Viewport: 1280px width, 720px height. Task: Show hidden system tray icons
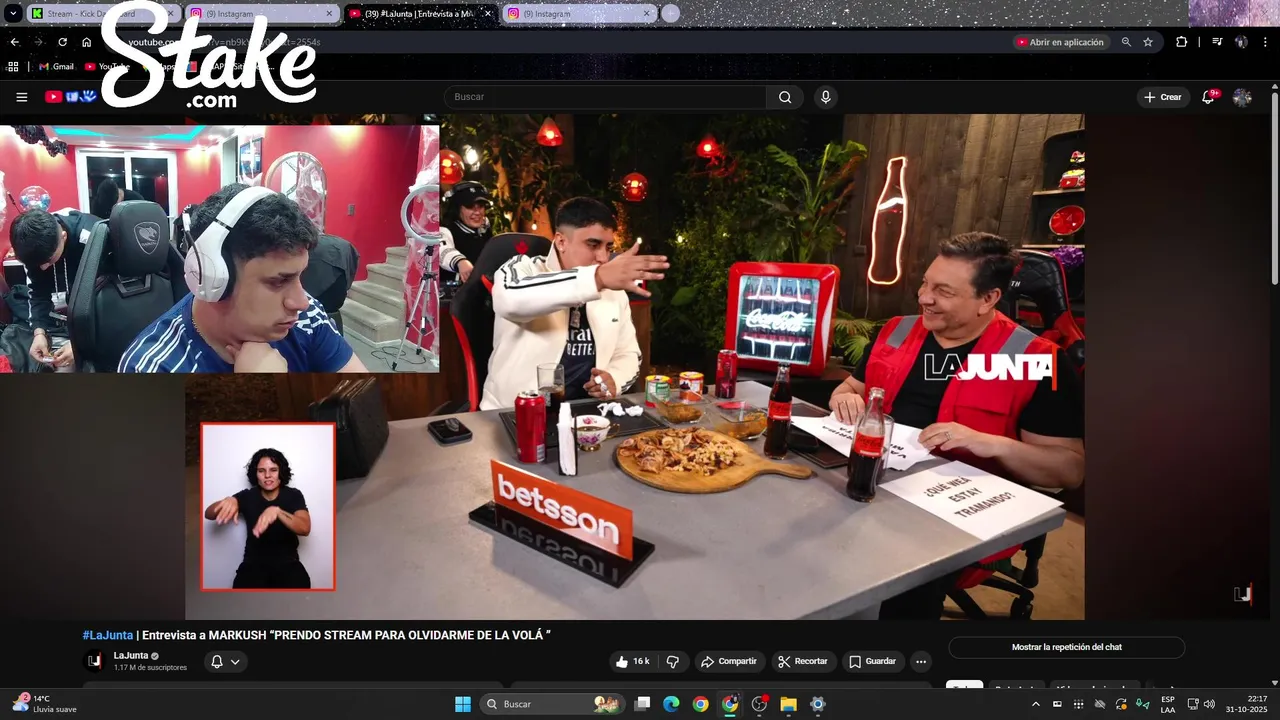pos(1035,704)
